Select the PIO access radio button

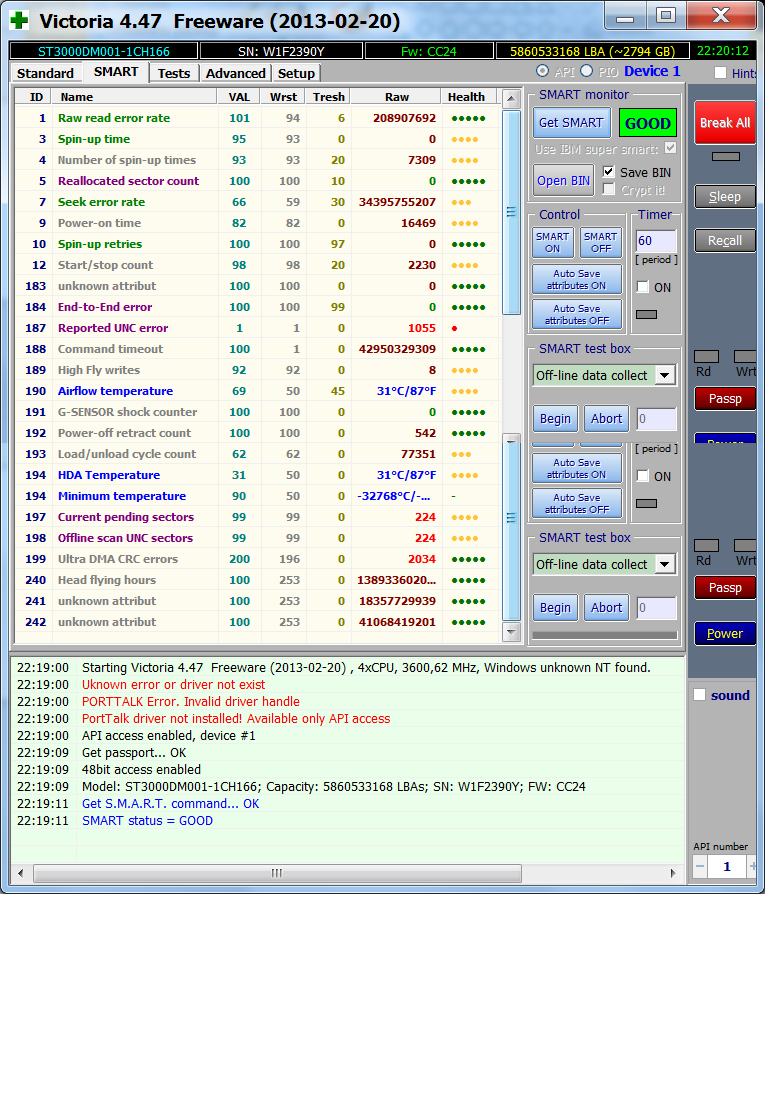[x=586, y=71]
